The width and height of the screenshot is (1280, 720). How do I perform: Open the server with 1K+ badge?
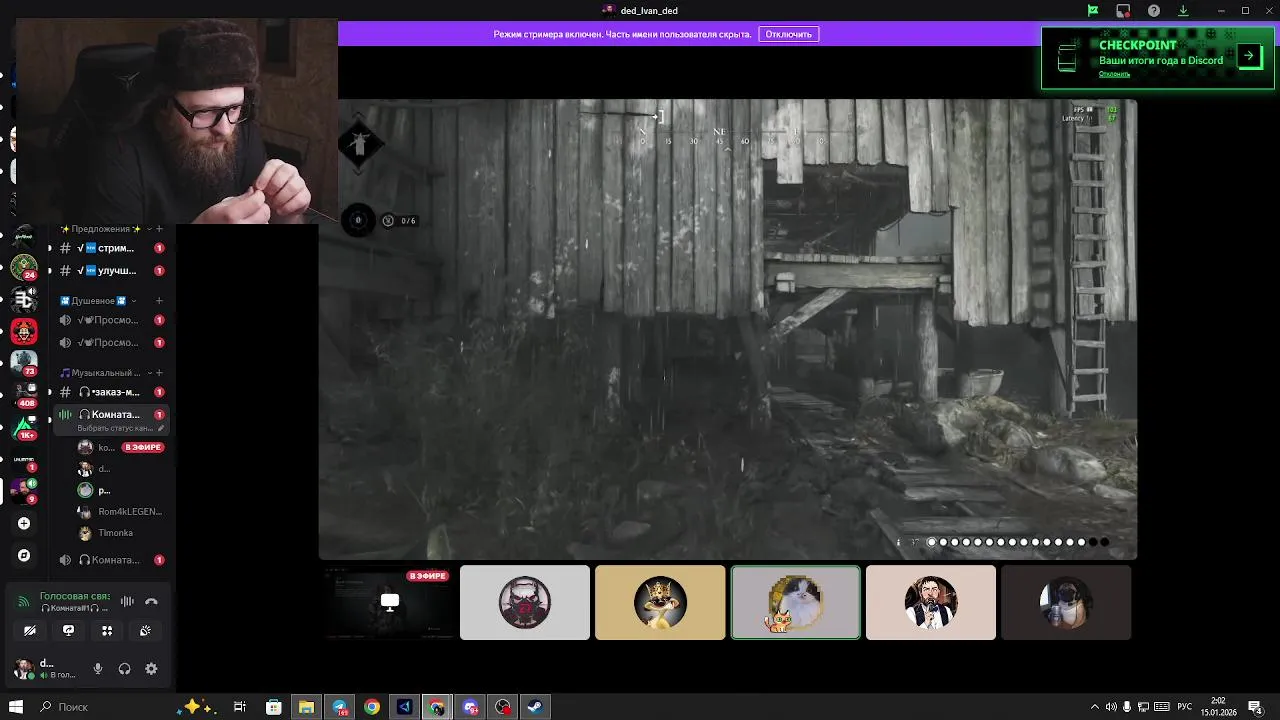point(24,427)
